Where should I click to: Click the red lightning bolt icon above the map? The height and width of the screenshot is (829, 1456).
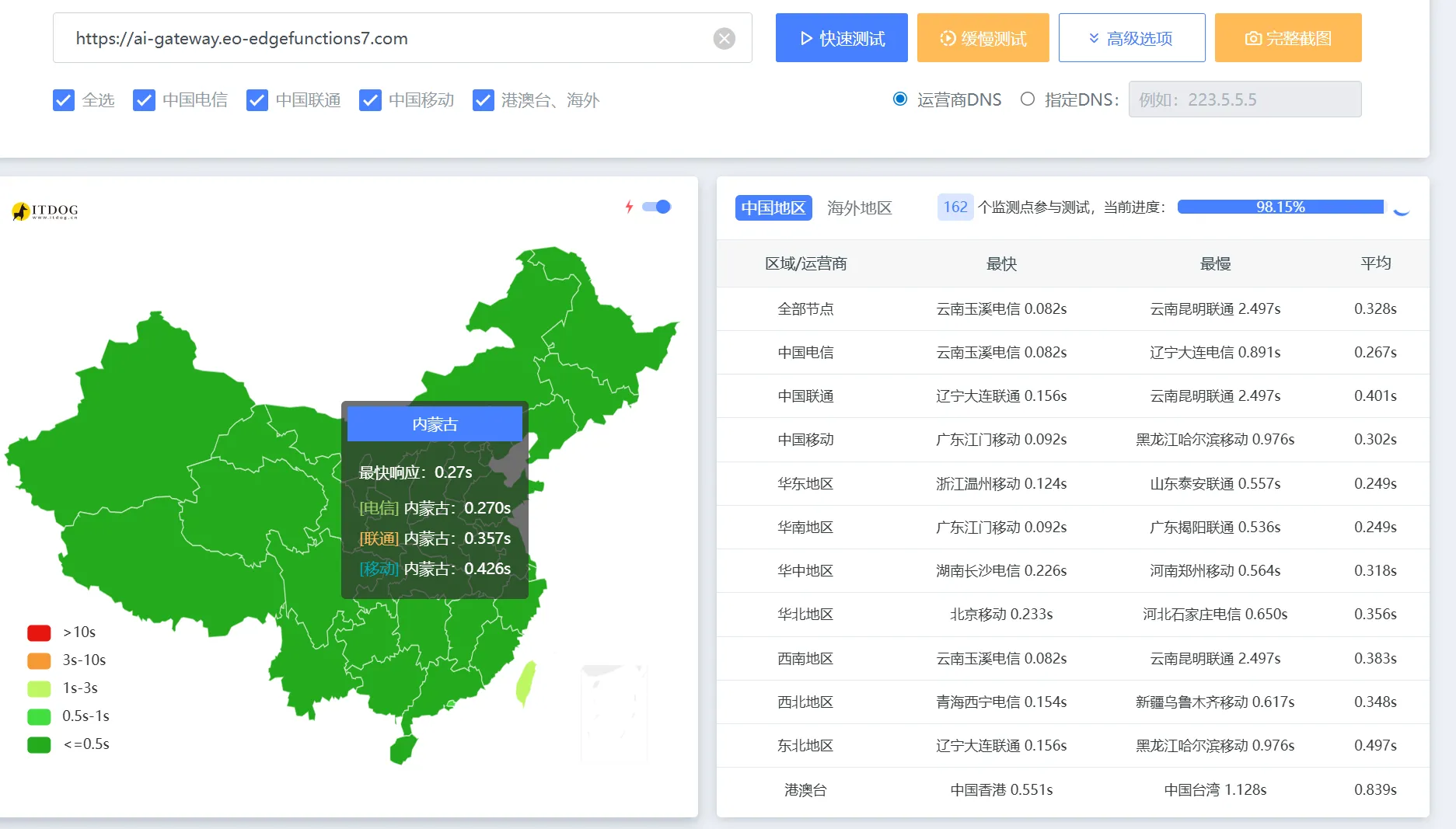[629, 206]
